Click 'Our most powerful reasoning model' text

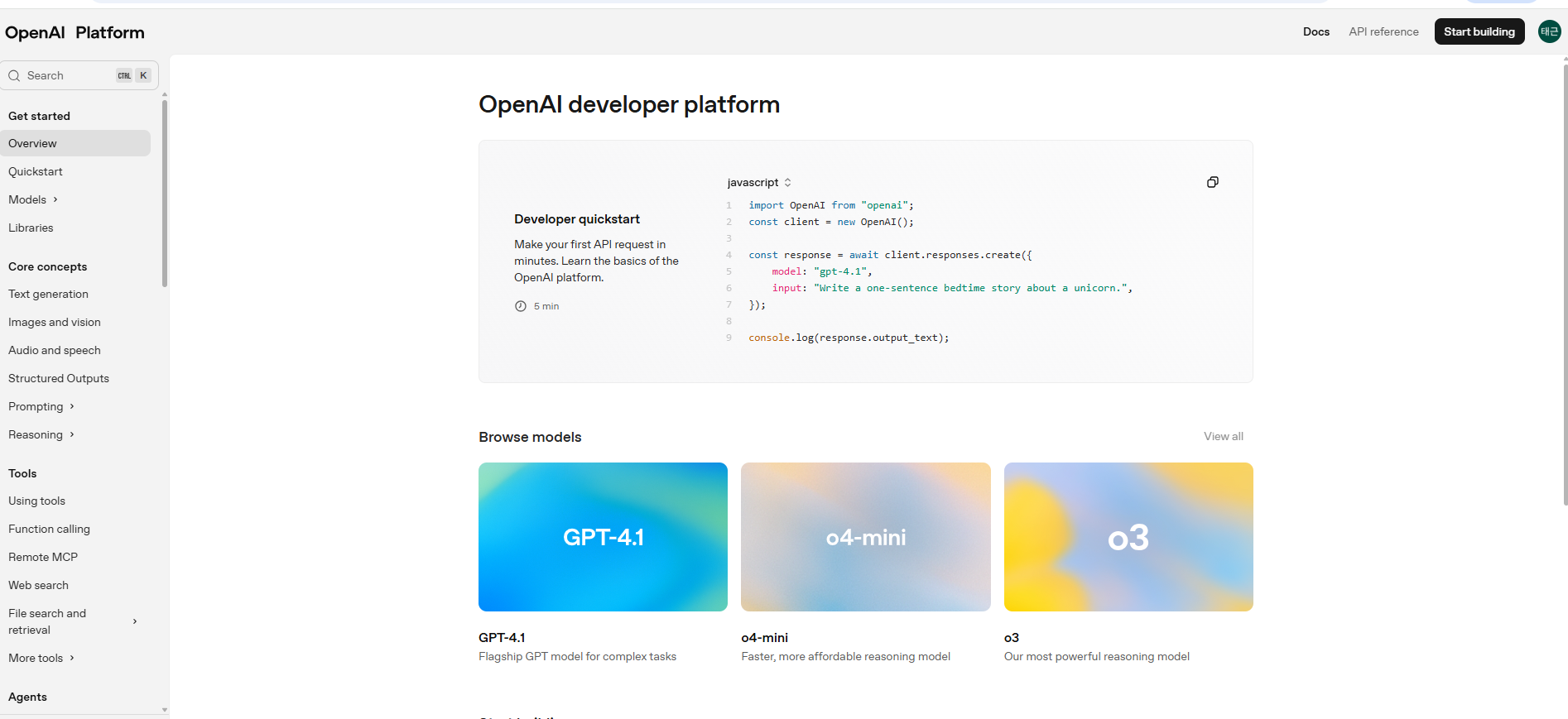1097,656
